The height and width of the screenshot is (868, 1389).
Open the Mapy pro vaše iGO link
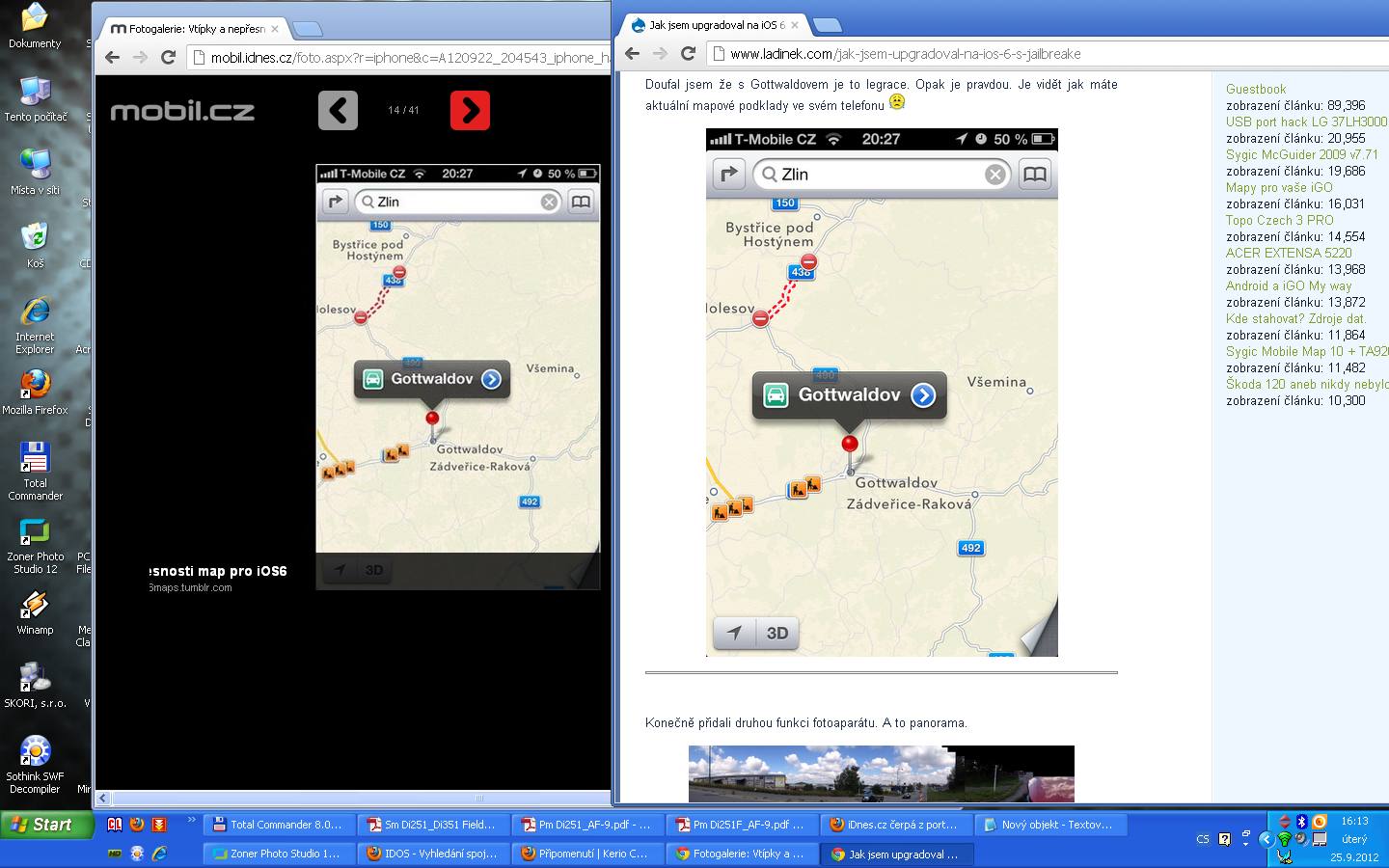click(x=1279, y=187)
